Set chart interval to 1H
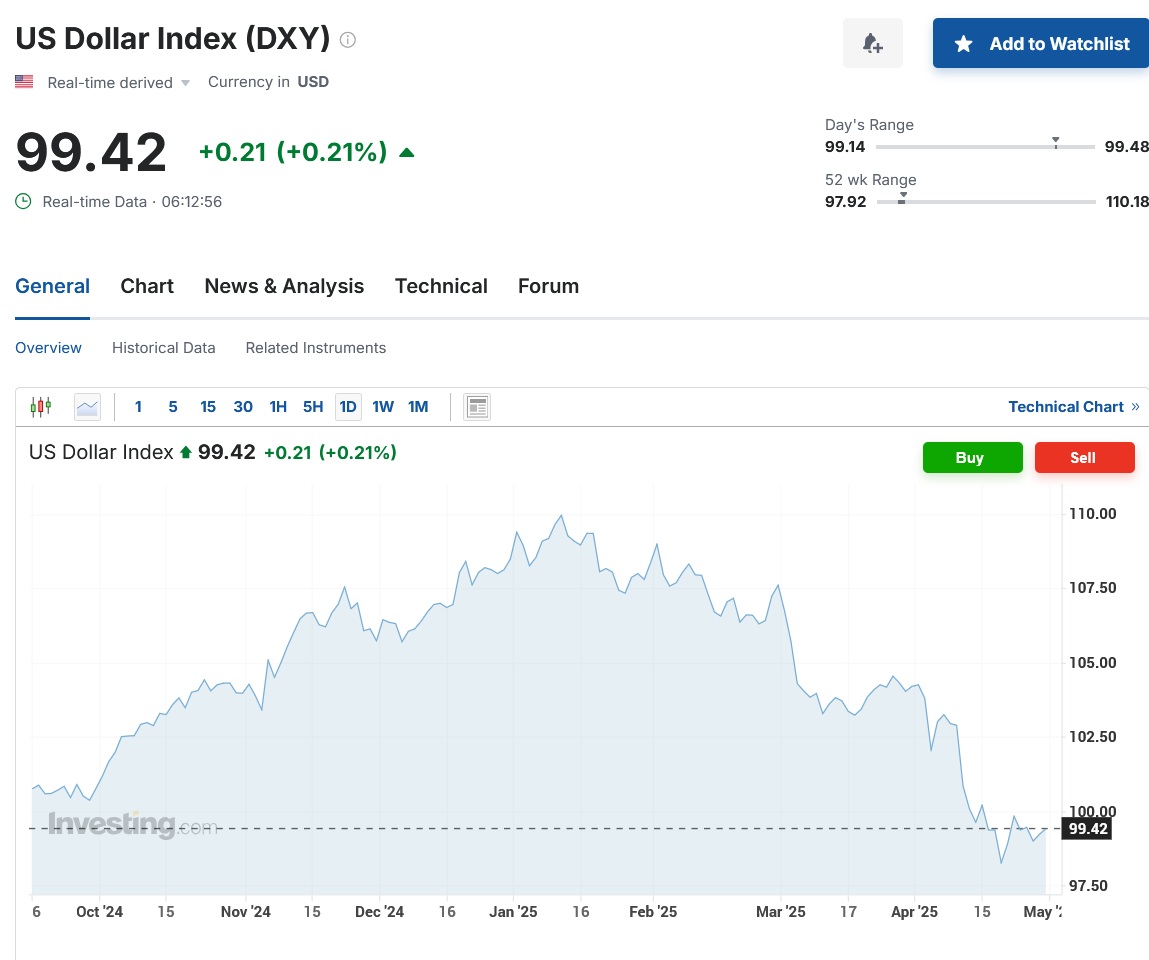This screenshot has height=960, width=1149. [x=278, y=407]
